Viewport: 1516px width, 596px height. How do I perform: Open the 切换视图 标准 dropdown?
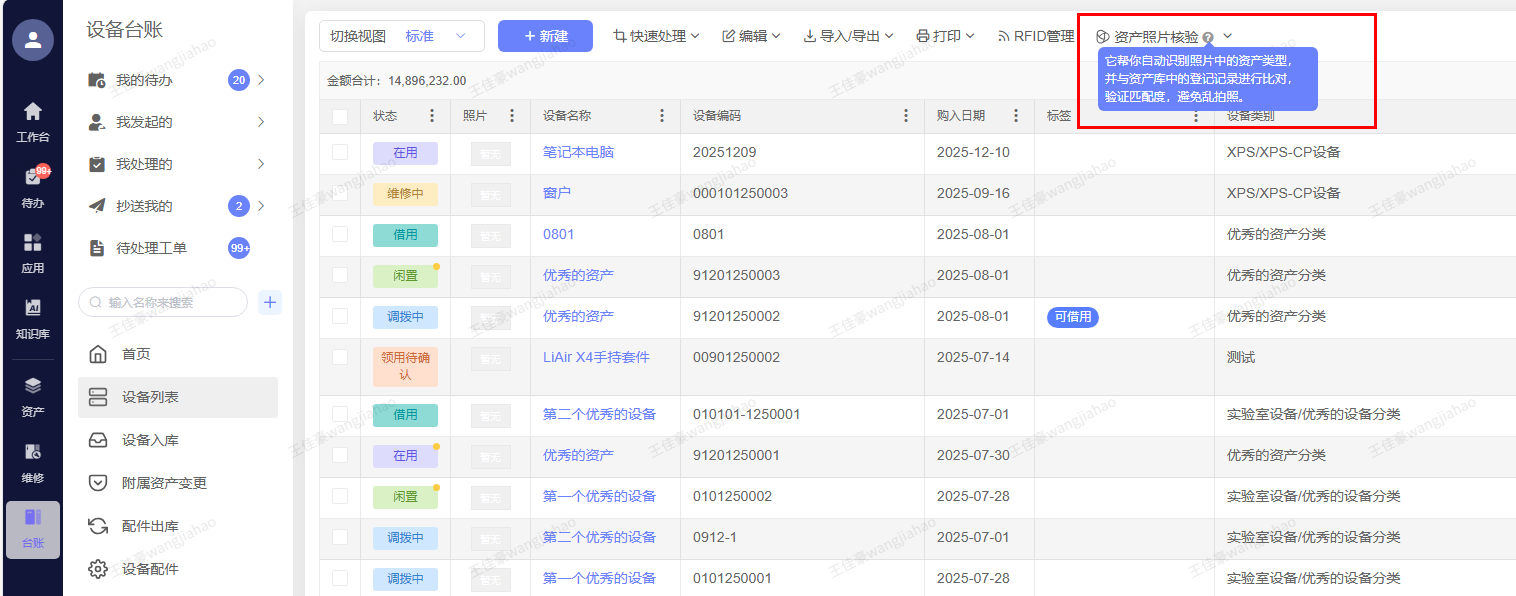coord(402,36)
